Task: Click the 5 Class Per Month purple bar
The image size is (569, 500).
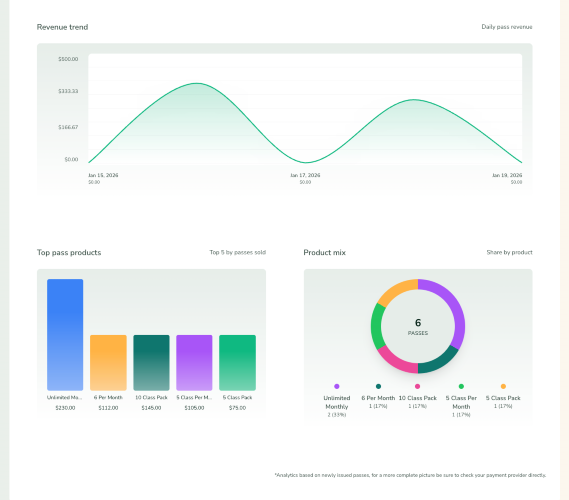Action: coord(194,362)
